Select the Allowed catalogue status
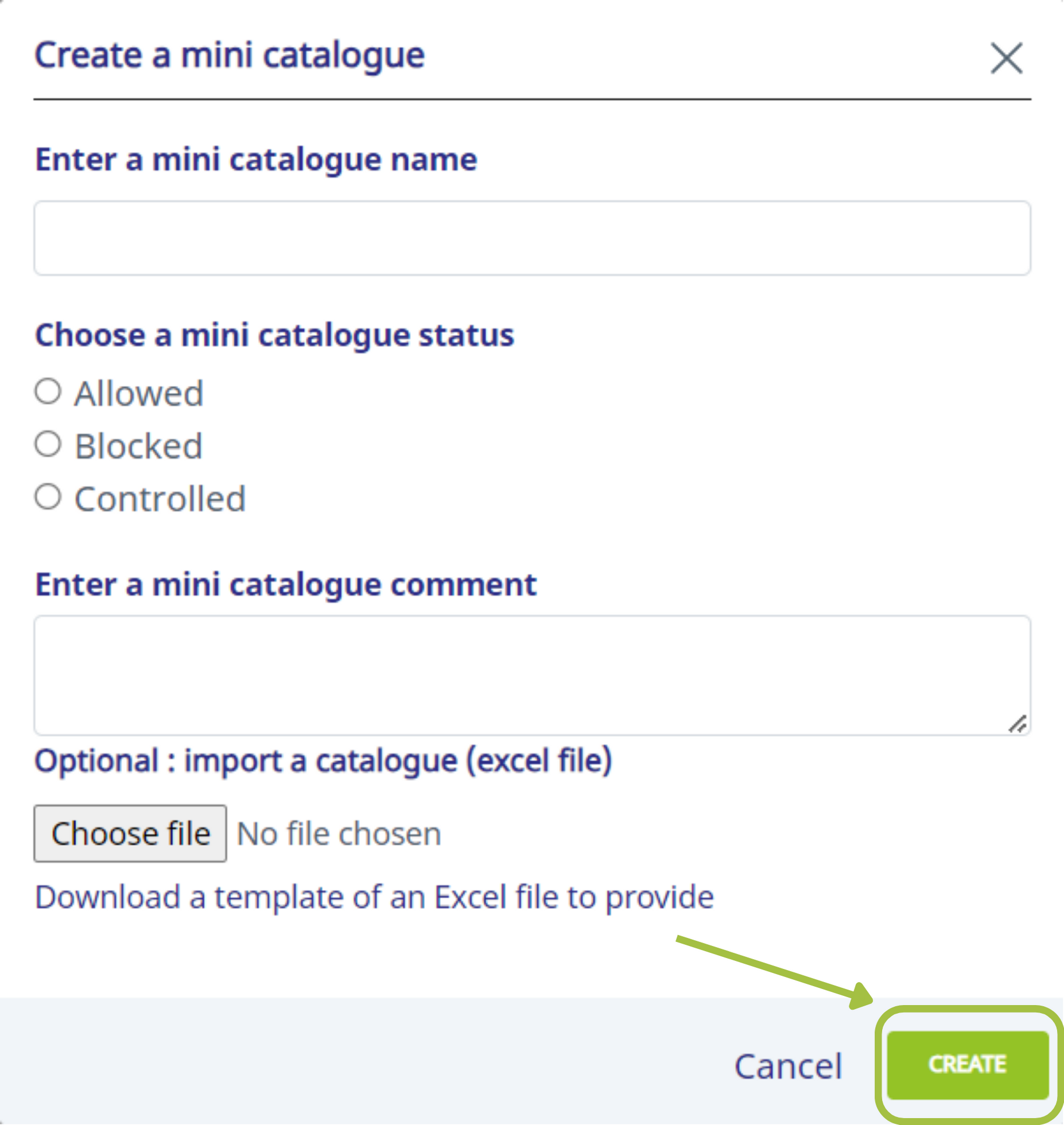Image resolution: width=1064 pixels, height=1125 pixels. pyautogui.click(x=49, y=391)
